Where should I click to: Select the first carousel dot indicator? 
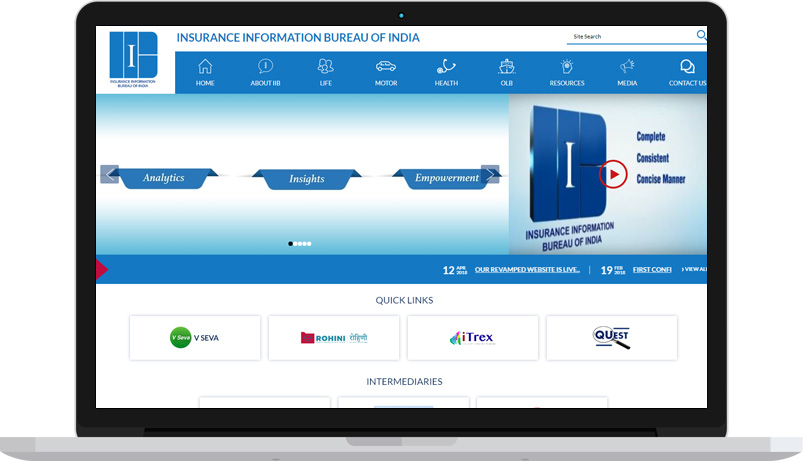point(290,244)
